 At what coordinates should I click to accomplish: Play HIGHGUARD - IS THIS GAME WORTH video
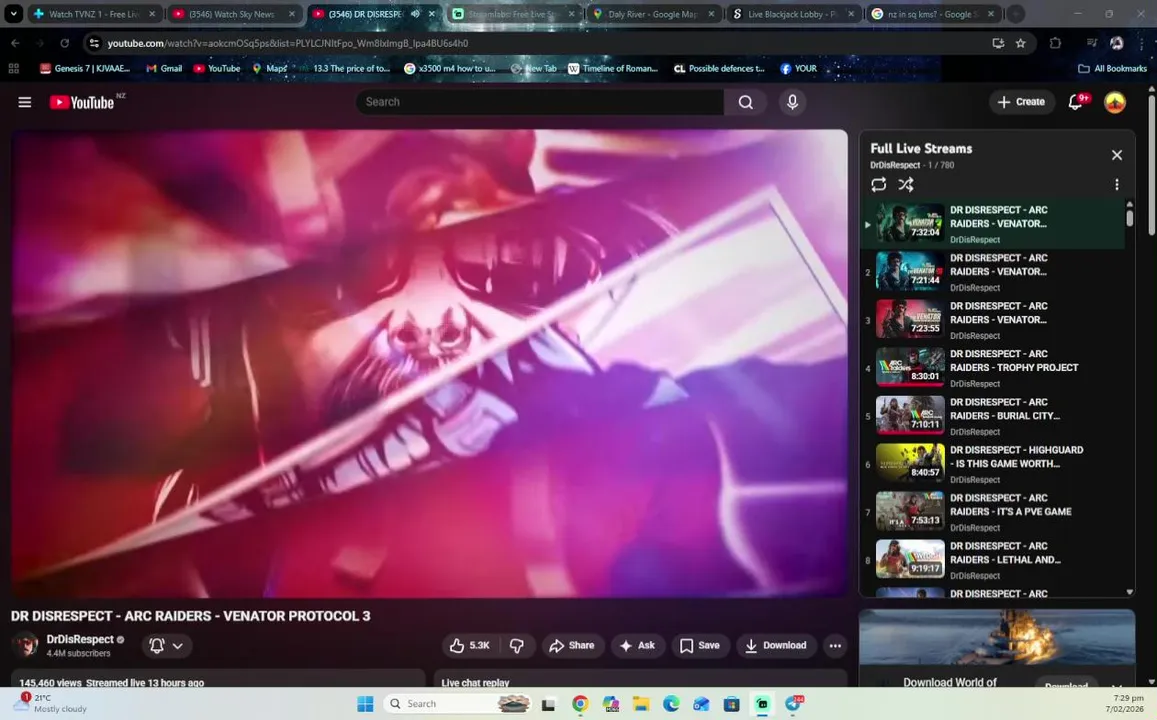[x=993, y=464]
